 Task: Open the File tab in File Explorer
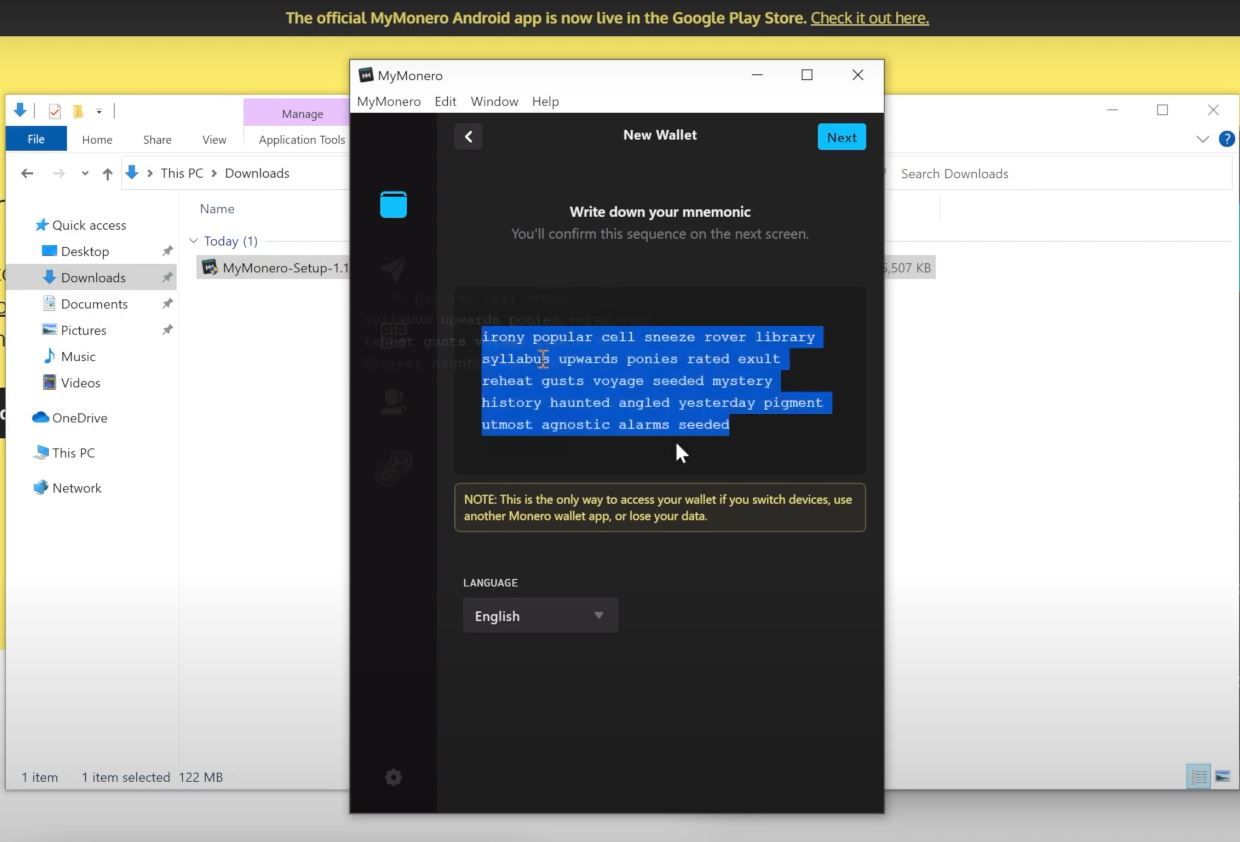pos(36,139)
